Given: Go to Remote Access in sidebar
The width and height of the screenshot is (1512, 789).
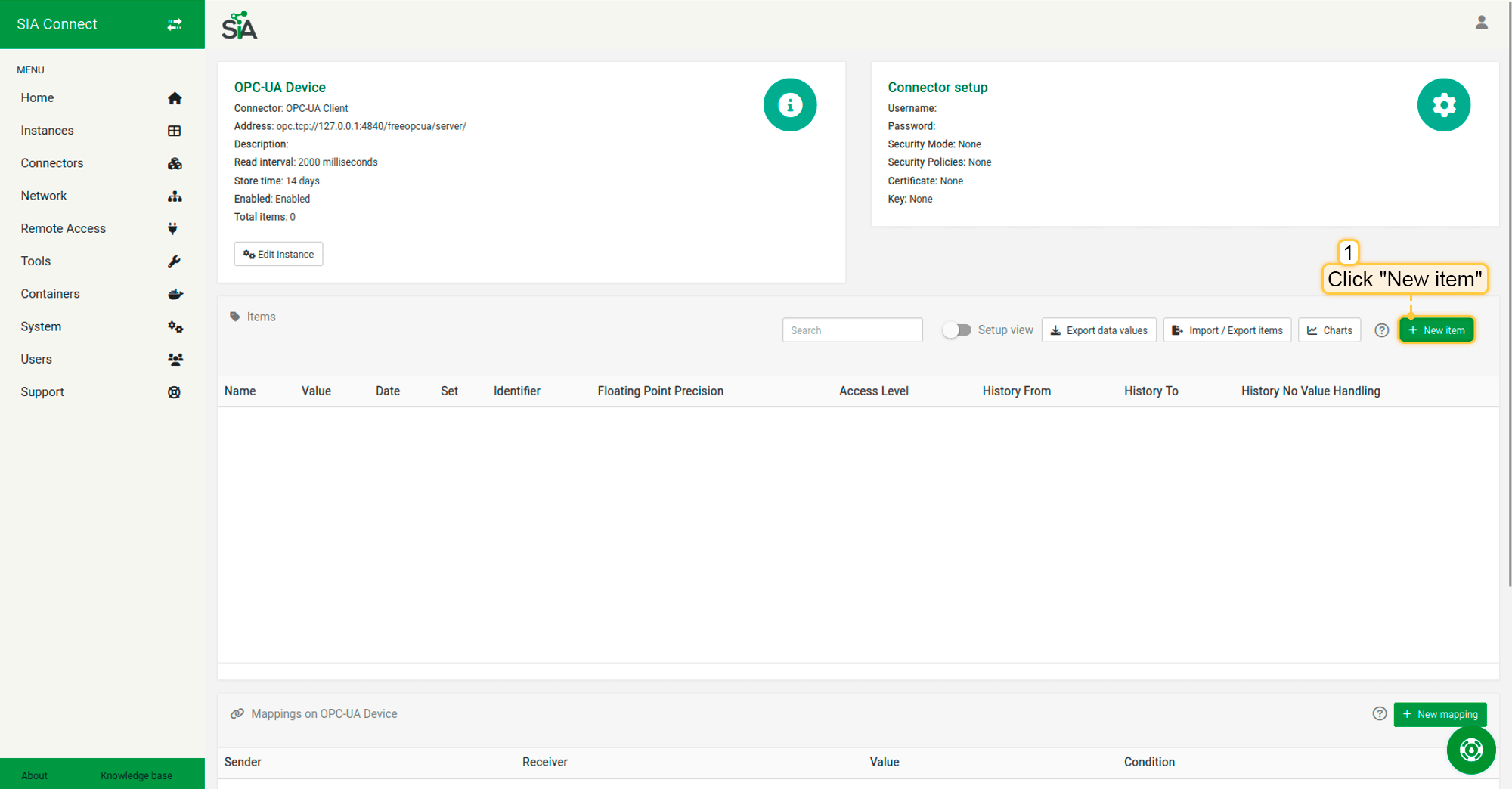Looking at the screenshot, I should (x=64, y=228).
